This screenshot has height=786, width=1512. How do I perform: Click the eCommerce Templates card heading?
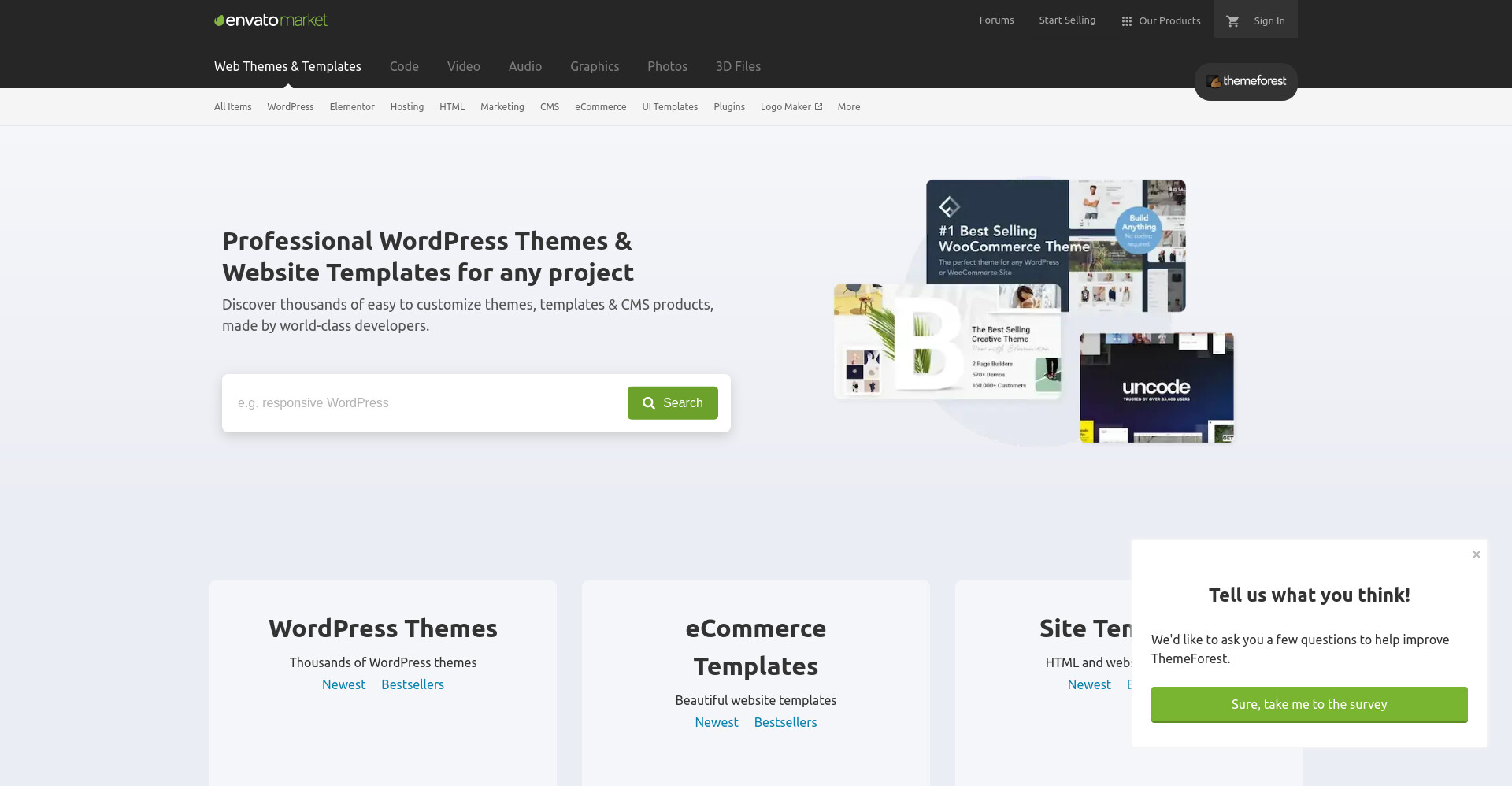click(x=756, y=647)
